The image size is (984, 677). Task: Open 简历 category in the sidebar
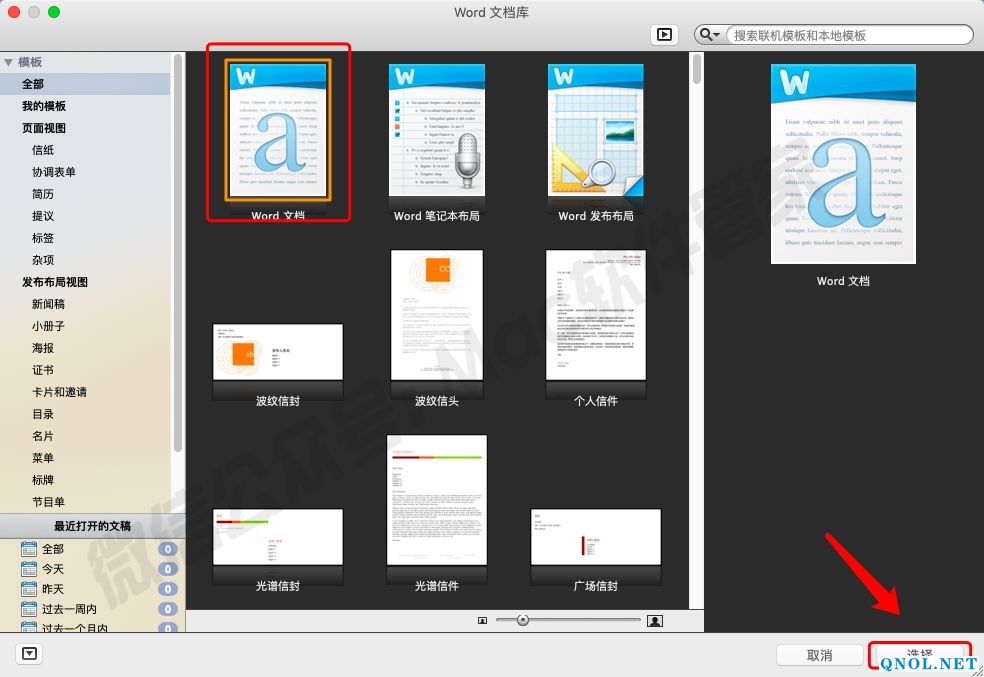coord(43,194)
